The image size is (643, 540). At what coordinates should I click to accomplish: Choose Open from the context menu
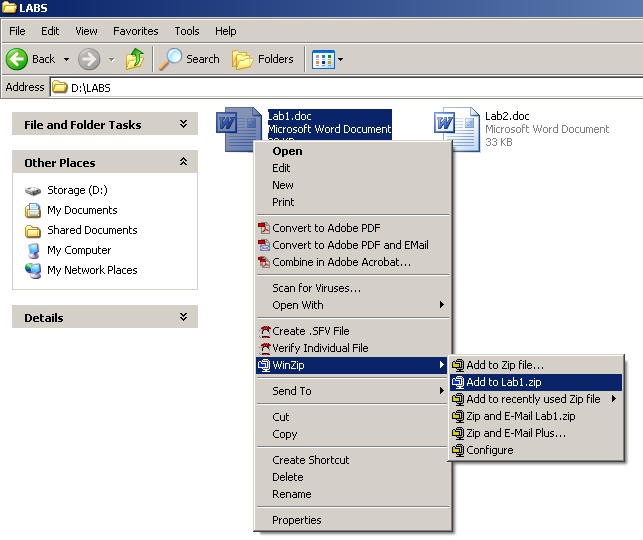pyautogui.click(x=353, y=151)
